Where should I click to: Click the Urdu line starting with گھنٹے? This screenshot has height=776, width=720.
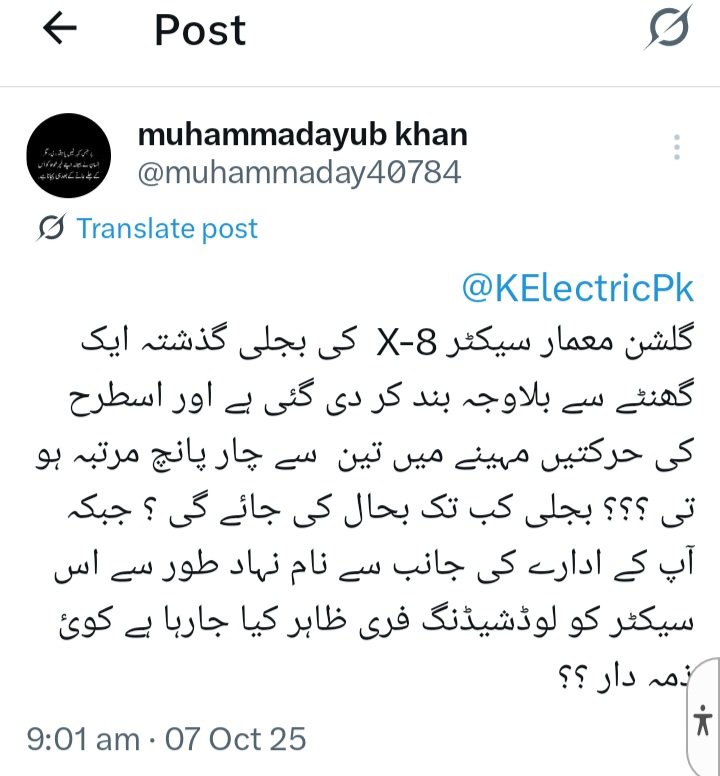point(381,398)
